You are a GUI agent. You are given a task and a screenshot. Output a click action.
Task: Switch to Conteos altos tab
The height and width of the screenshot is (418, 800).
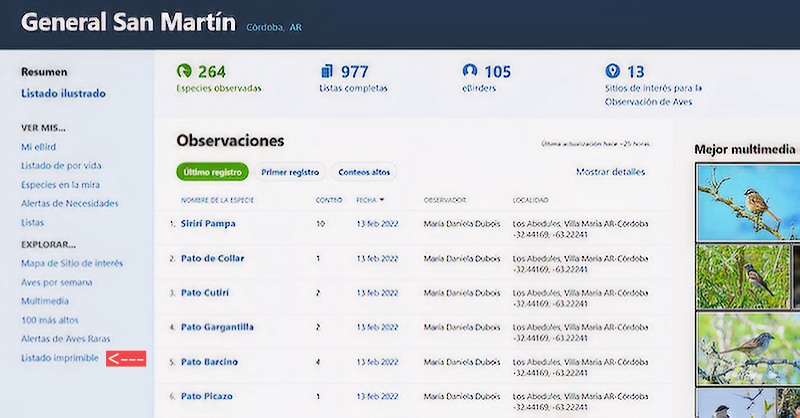363,172
